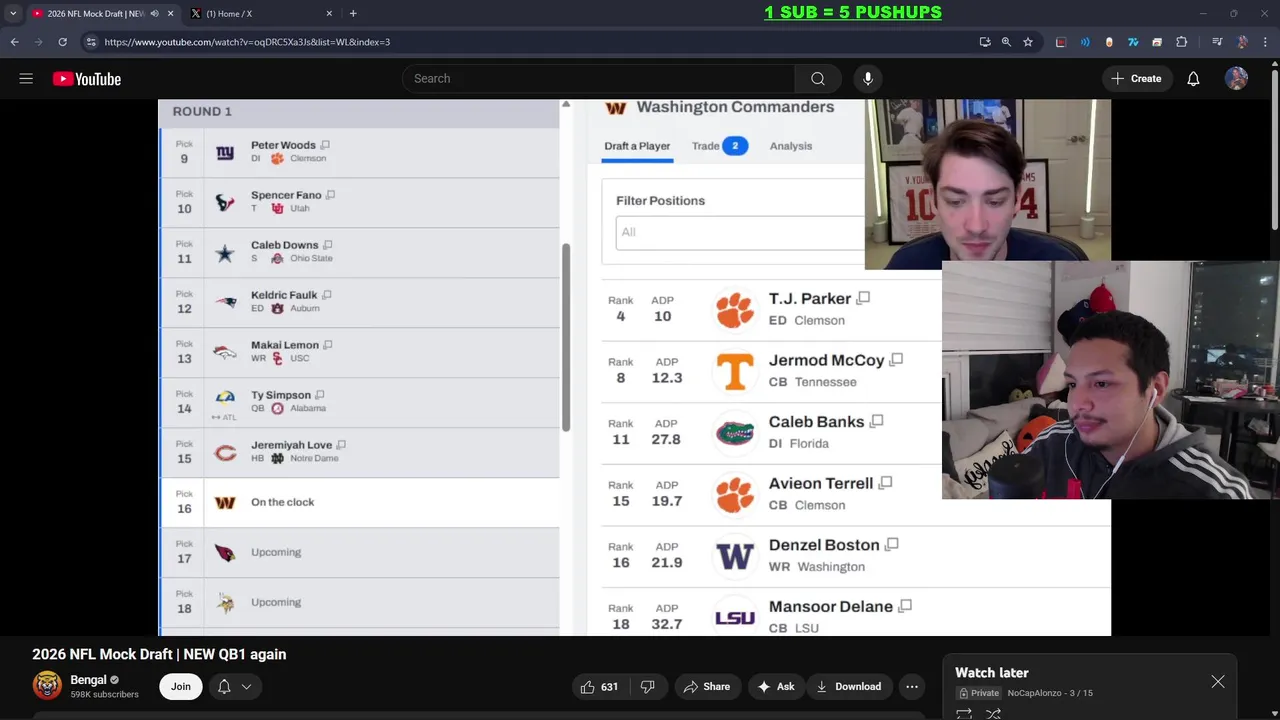Open the Chrome three-dot menu
This screenshot has width=1280, height=720.
(x=1265, y=42)
